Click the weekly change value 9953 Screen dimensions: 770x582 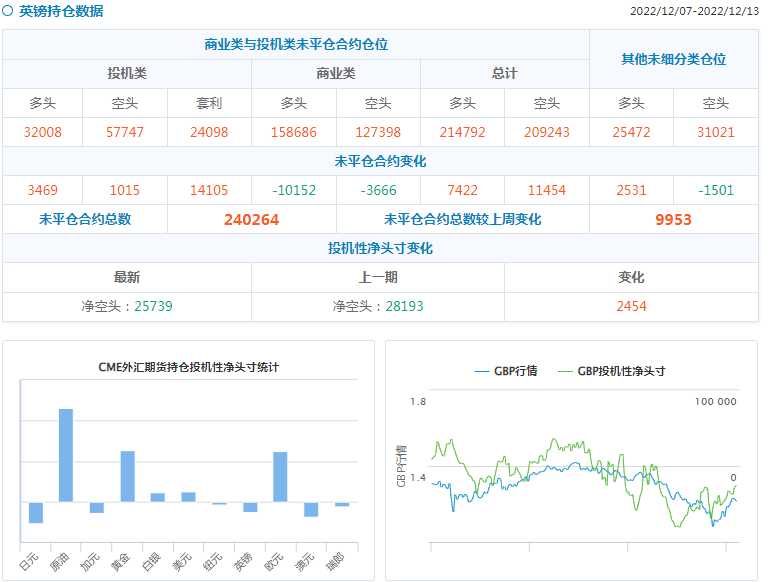pos(673,220)
